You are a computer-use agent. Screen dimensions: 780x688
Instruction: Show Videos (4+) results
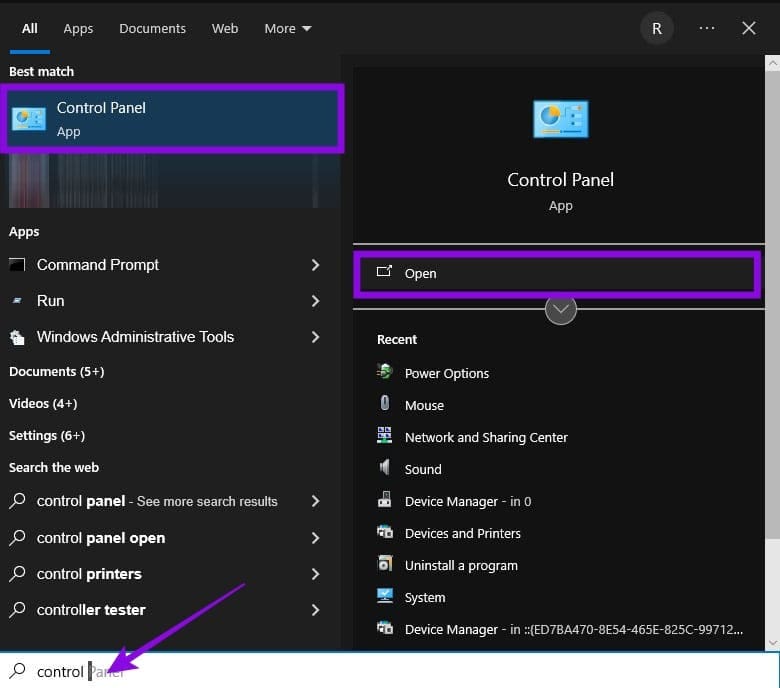(x=43, y=403)
